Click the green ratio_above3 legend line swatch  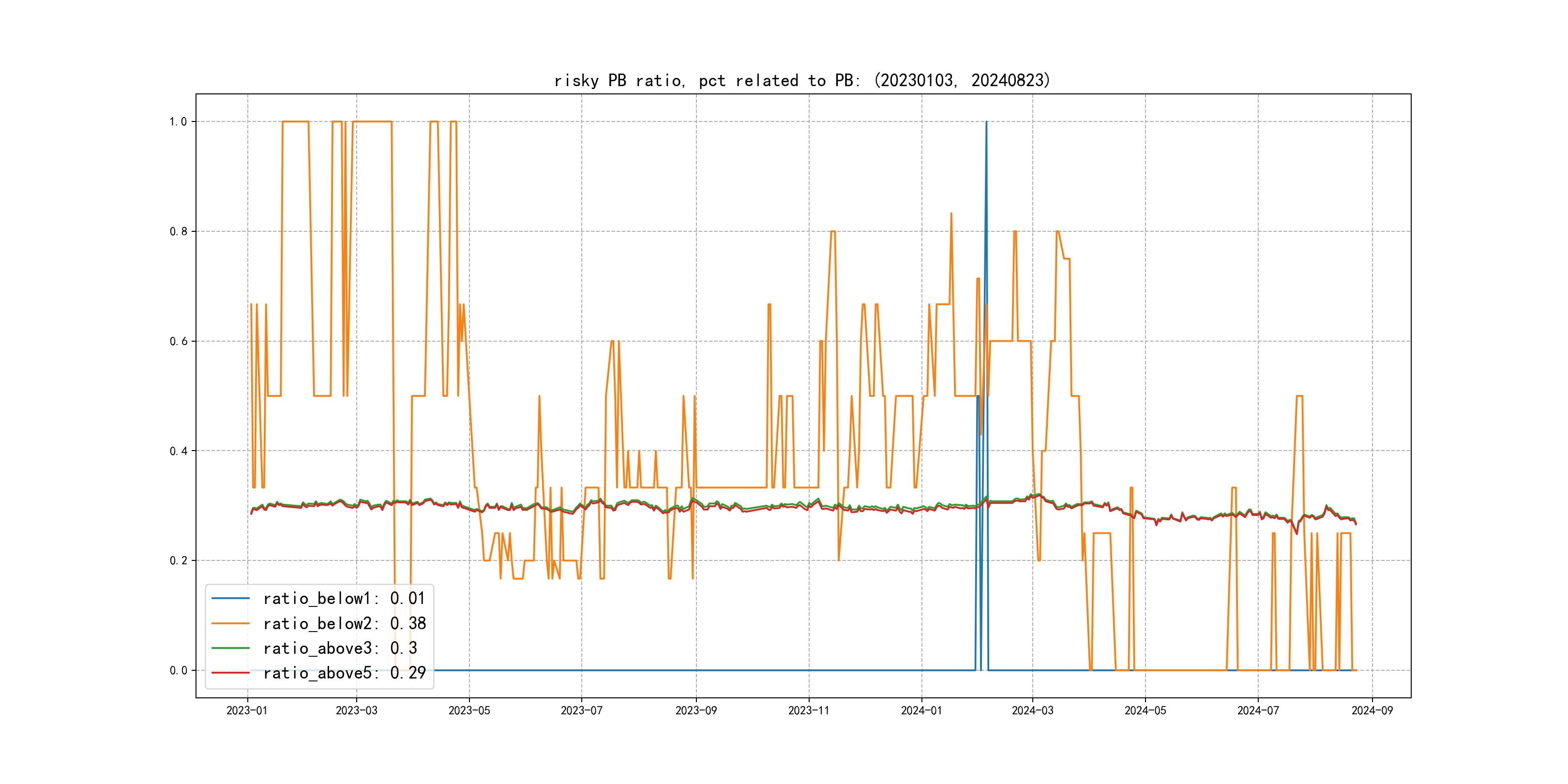230,648
